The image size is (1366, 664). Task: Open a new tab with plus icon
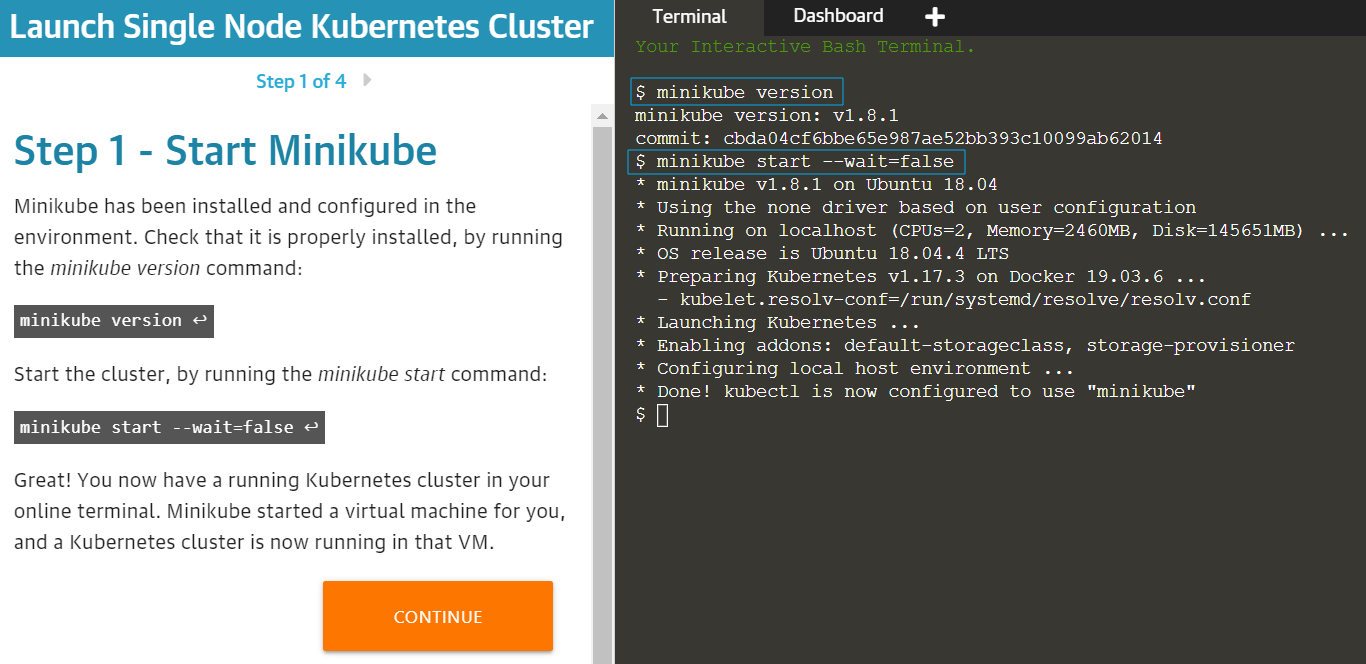935,17
